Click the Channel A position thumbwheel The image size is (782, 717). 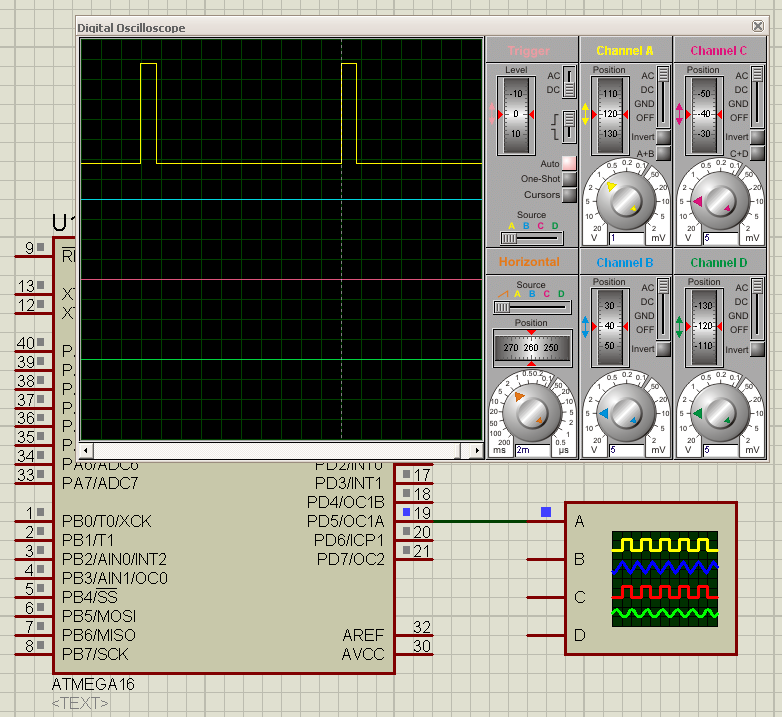[x=609, y=115]
